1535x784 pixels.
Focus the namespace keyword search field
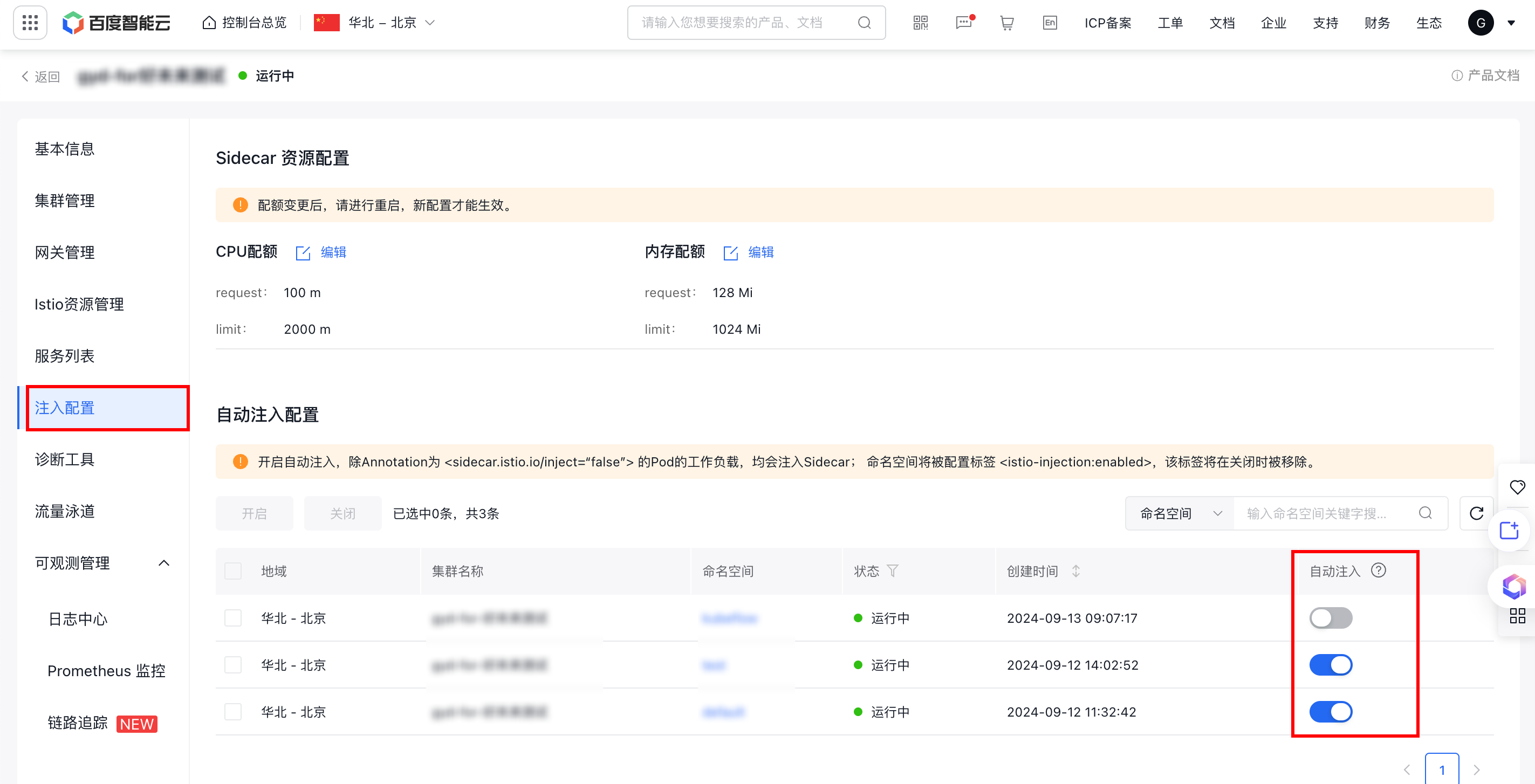1326,513
